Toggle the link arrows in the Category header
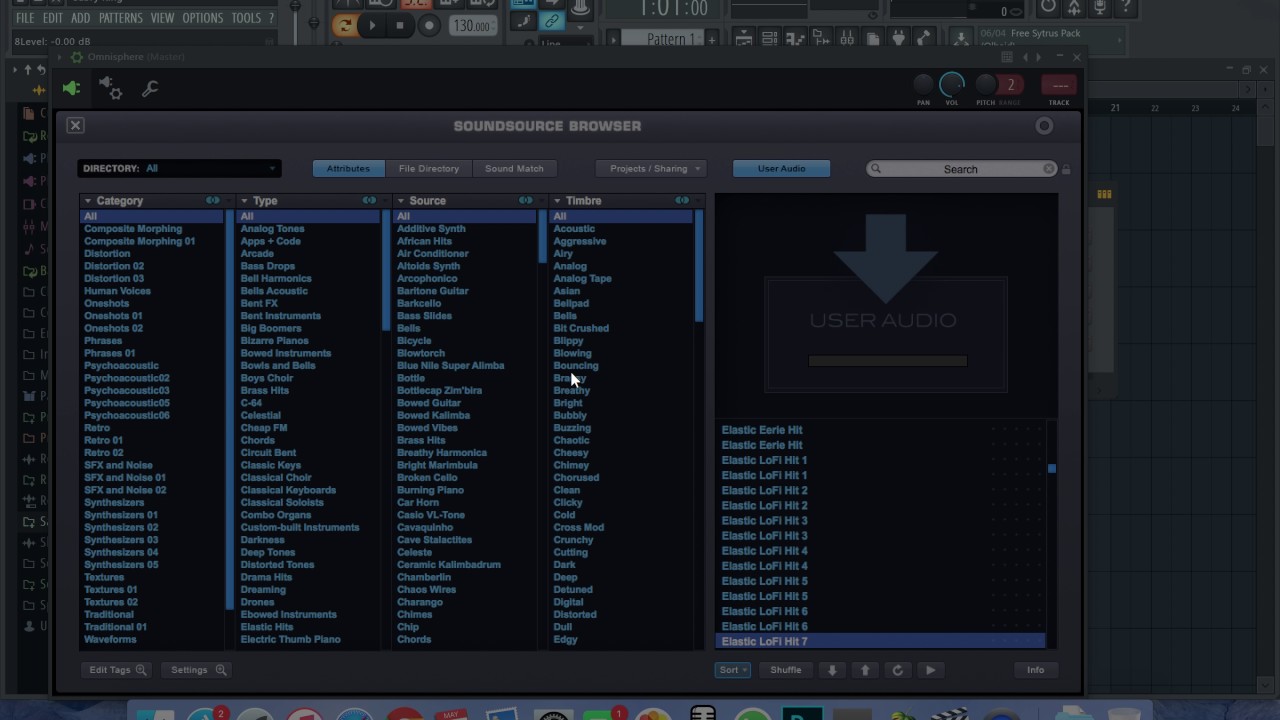1280x720 pixels. pos(212,201)
